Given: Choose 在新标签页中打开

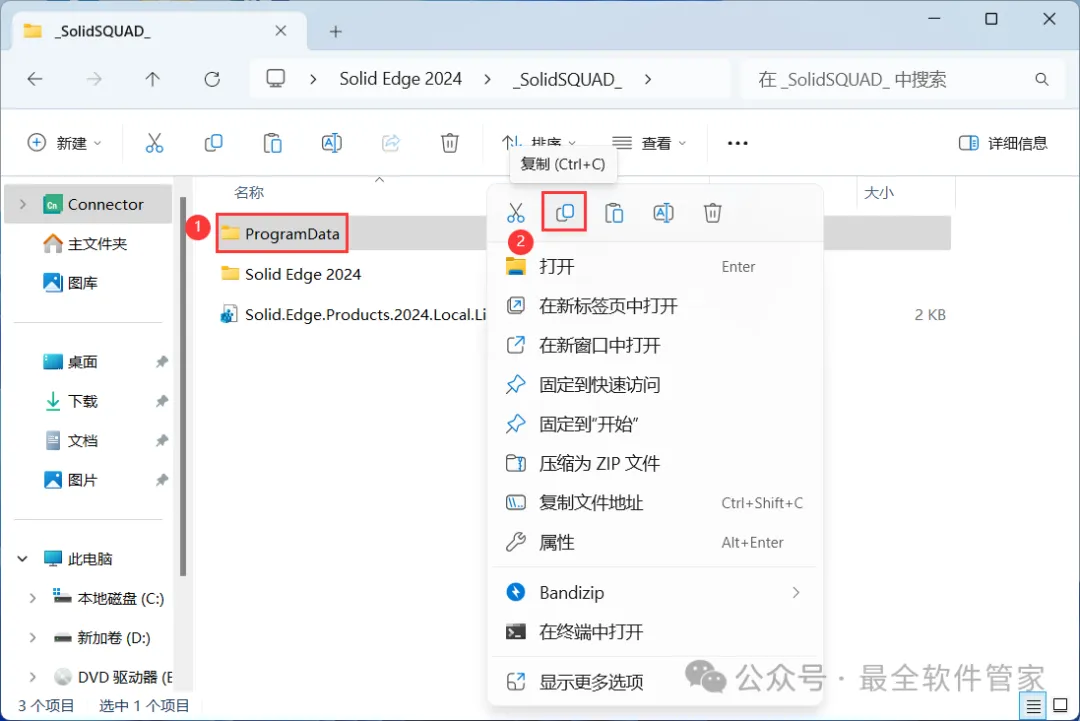Looking at the screenshot, I should (x=654, y=306).
